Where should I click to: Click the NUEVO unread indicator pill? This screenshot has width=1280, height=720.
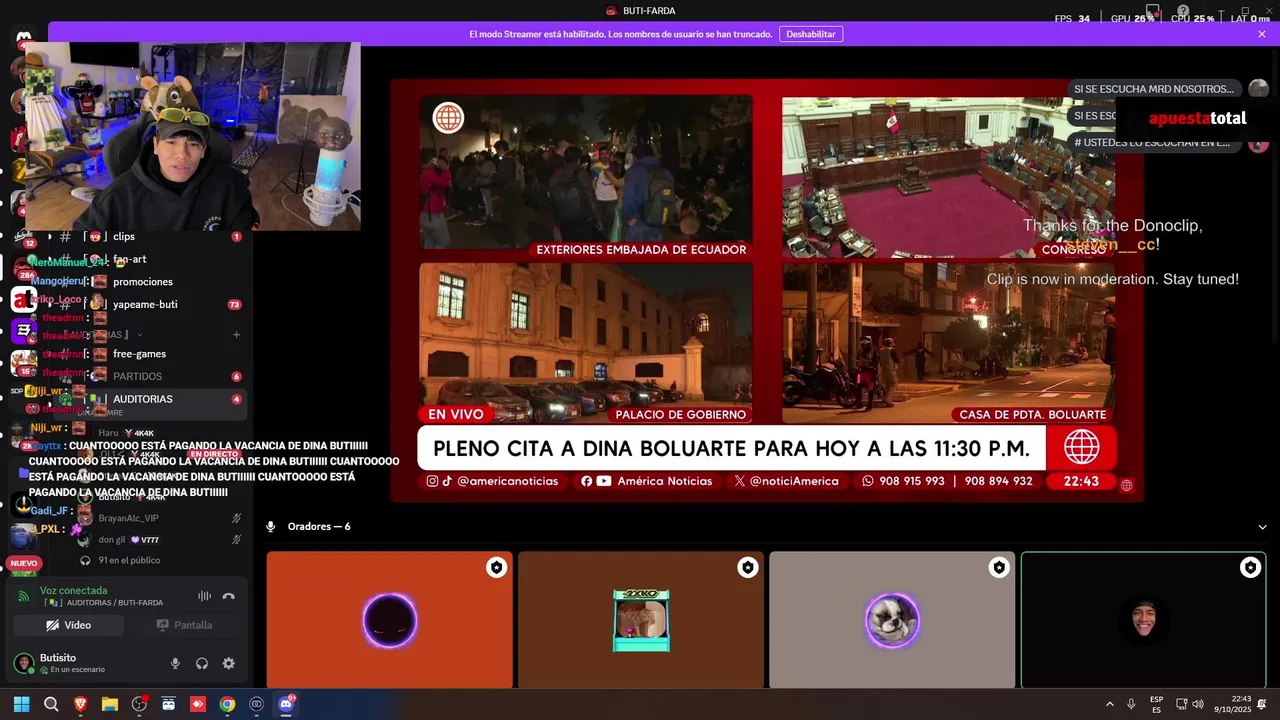pos(23,564)
